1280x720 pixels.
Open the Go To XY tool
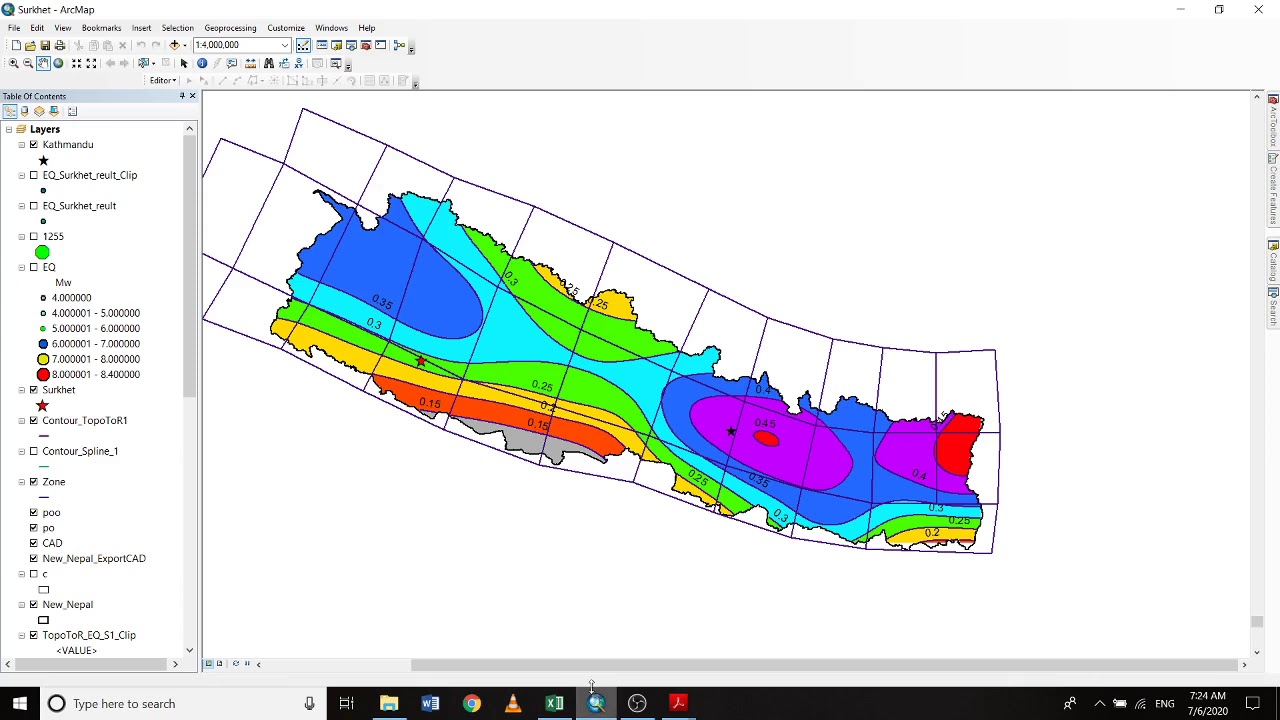pos(299,63)
